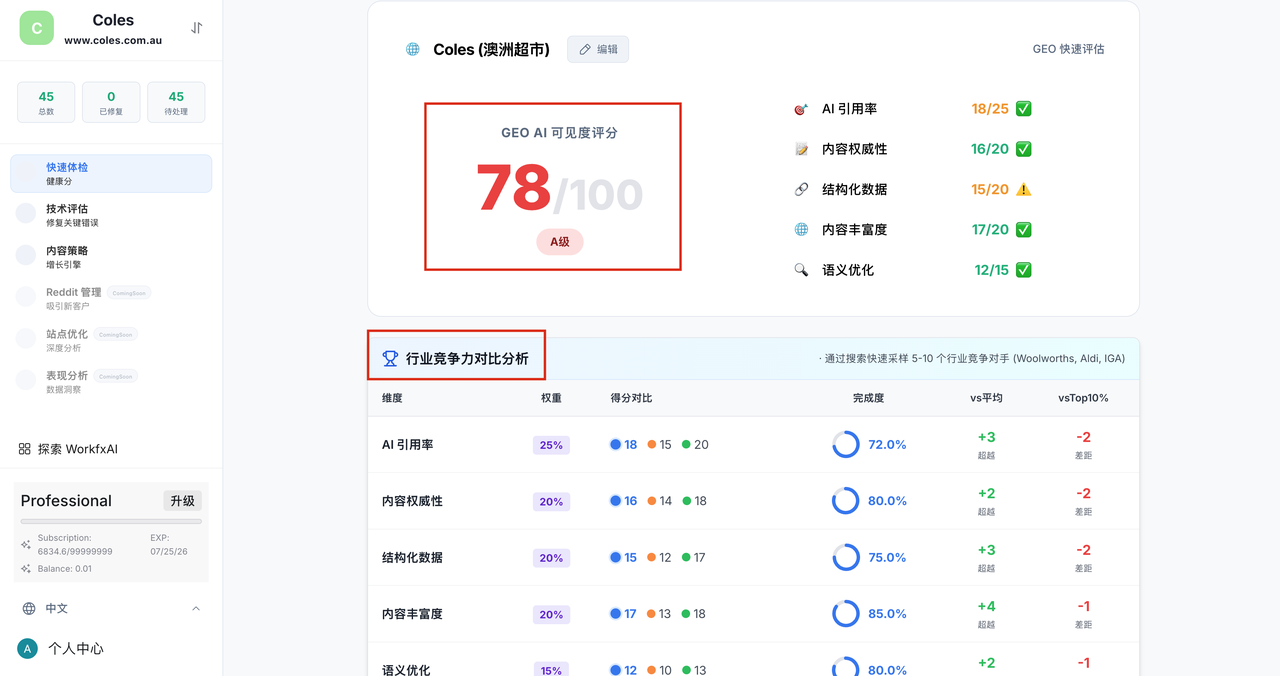Click the 探索 WorkfxAI grid icon
The width and height of the screenshot is (1280, 676).
pos(25,449)
